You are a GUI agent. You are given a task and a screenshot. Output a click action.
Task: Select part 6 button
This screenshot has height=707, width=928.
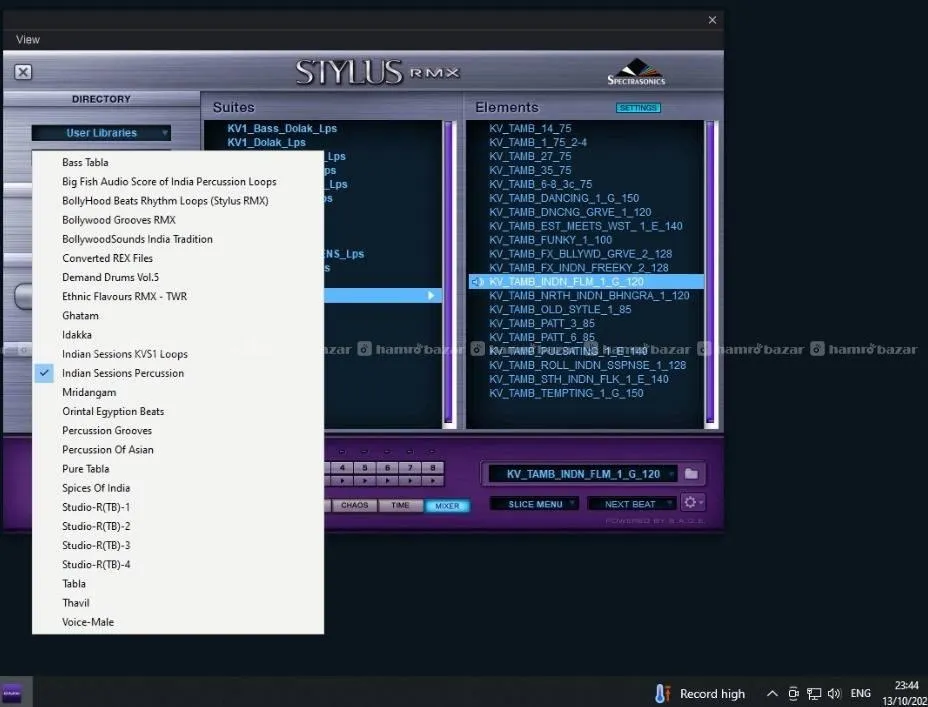tap(387, 468)
